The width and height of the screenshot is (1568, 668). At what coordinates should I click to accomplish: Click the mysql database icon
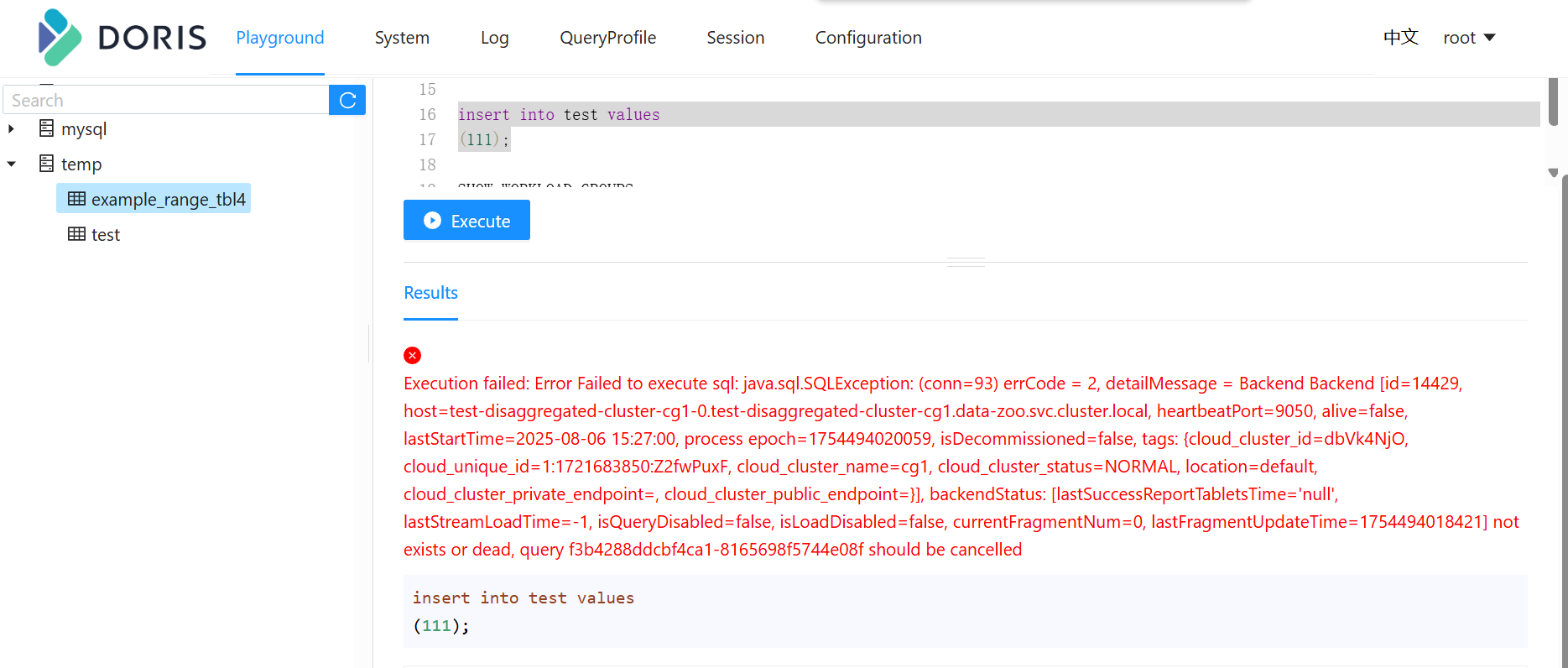click(47, 128)
